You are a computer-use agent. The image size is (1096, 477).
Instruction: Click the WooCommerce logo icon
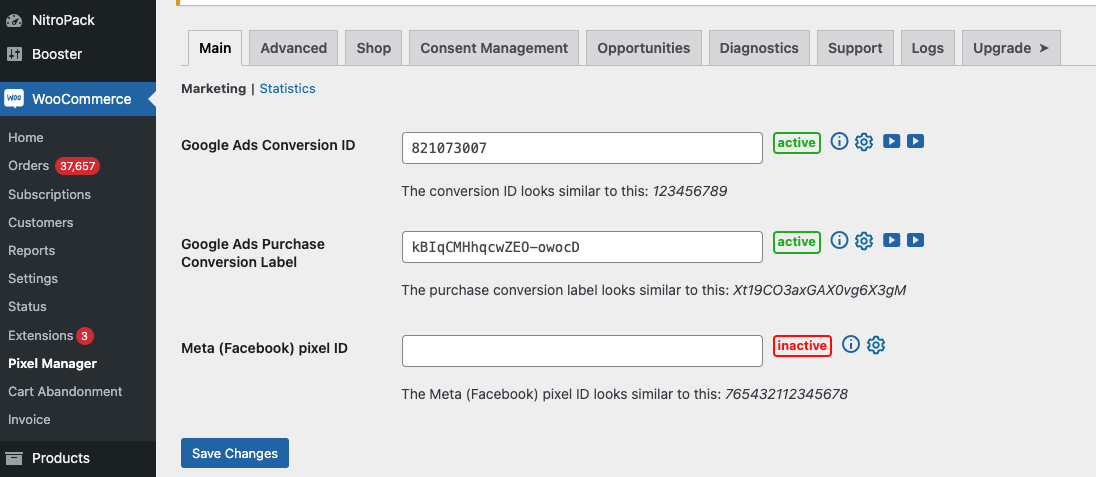click(14, 99)
